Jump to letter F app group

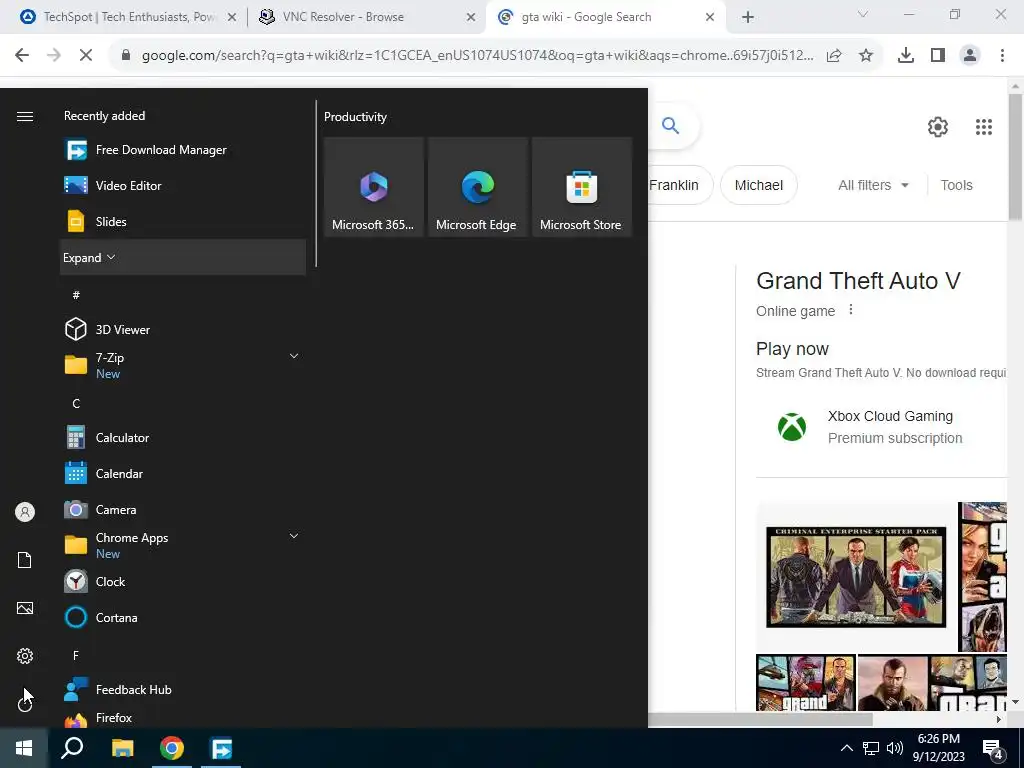(x=76, y=655)
